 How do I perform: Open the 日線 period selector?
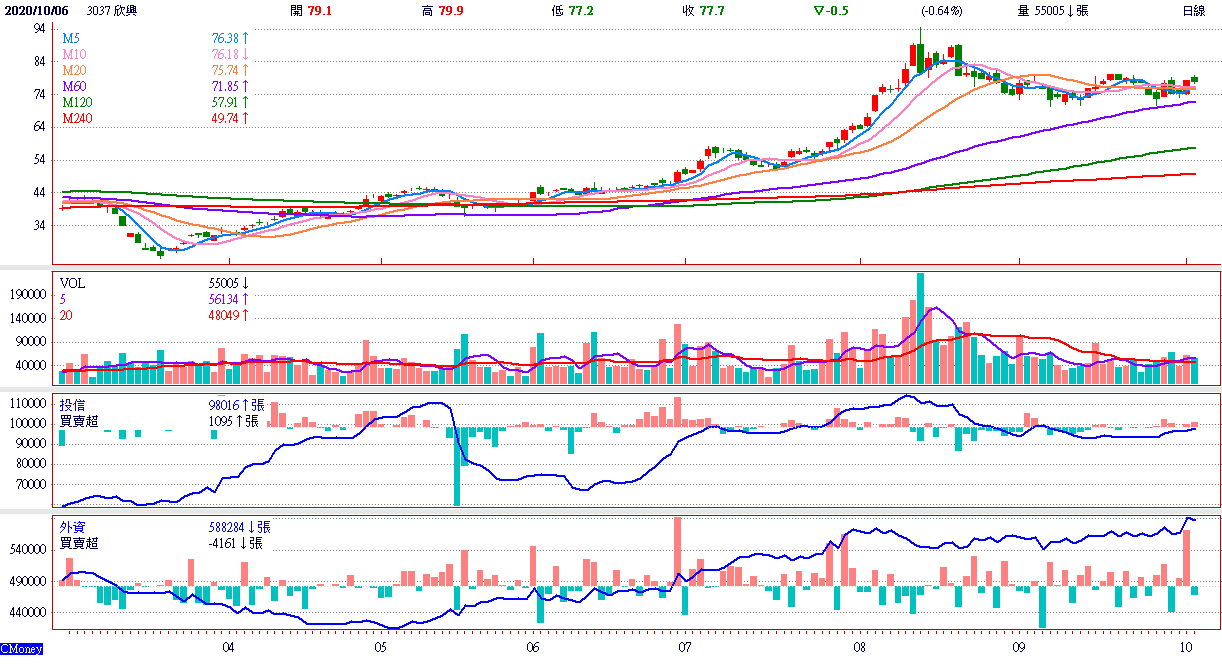tap(1193, 11)
